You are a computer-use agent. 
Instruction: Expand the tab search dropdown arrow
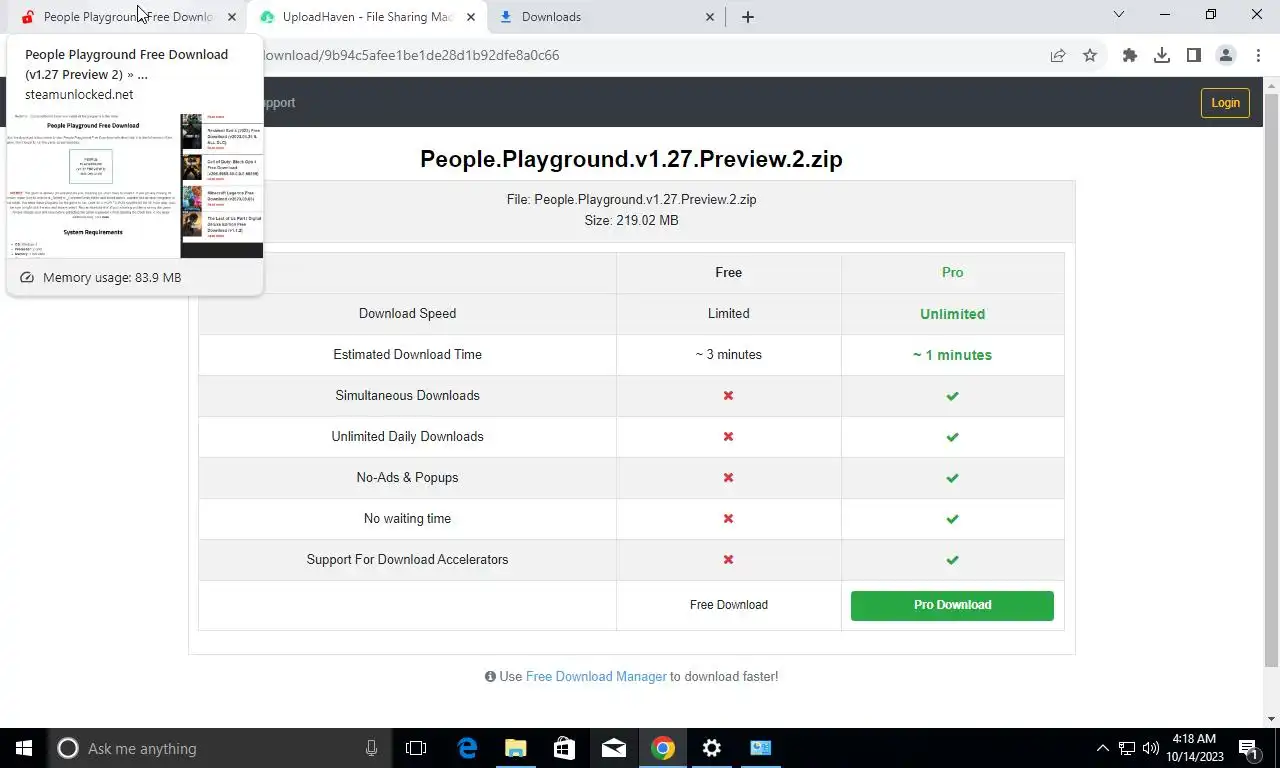[1119, 15]
